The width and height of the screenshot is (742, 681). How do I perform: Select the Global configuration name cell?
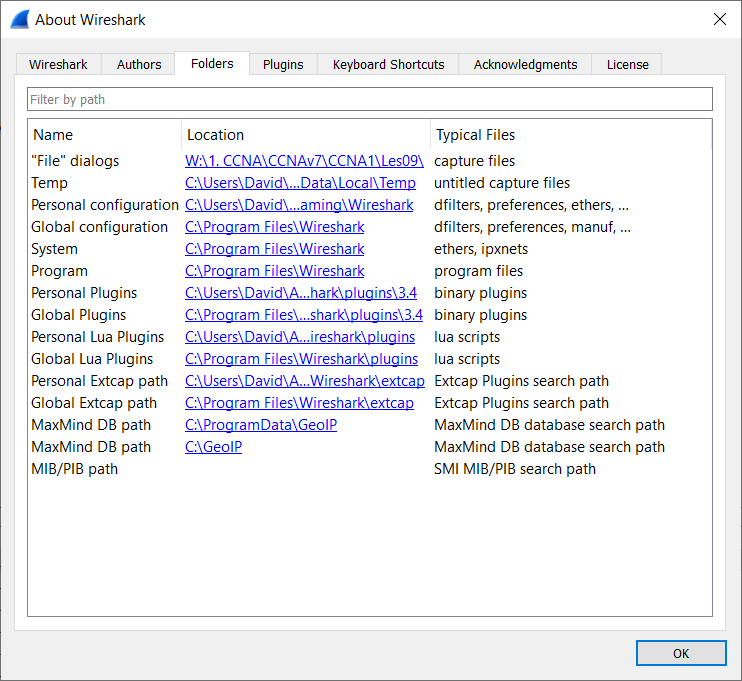99,227
